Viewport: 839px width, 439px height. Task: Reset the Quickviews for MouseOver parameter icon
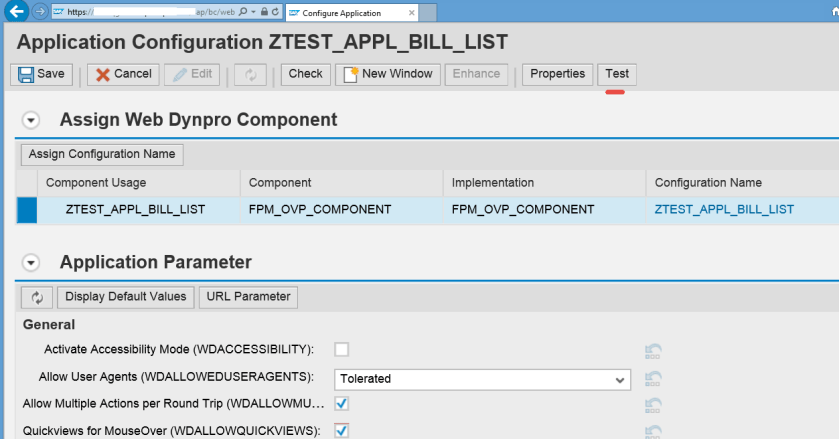[x=654, y=431]
